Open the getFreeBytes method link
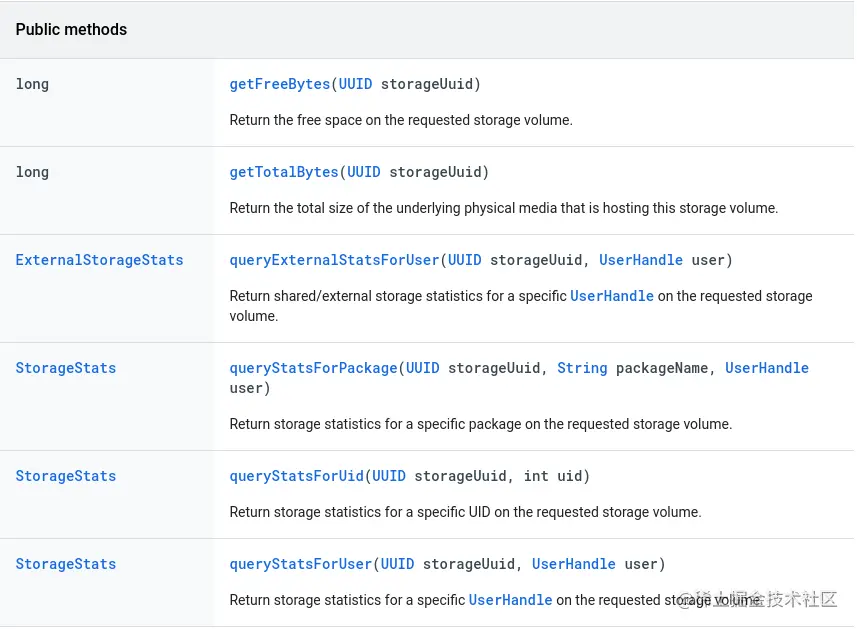 tap(279, 84)
